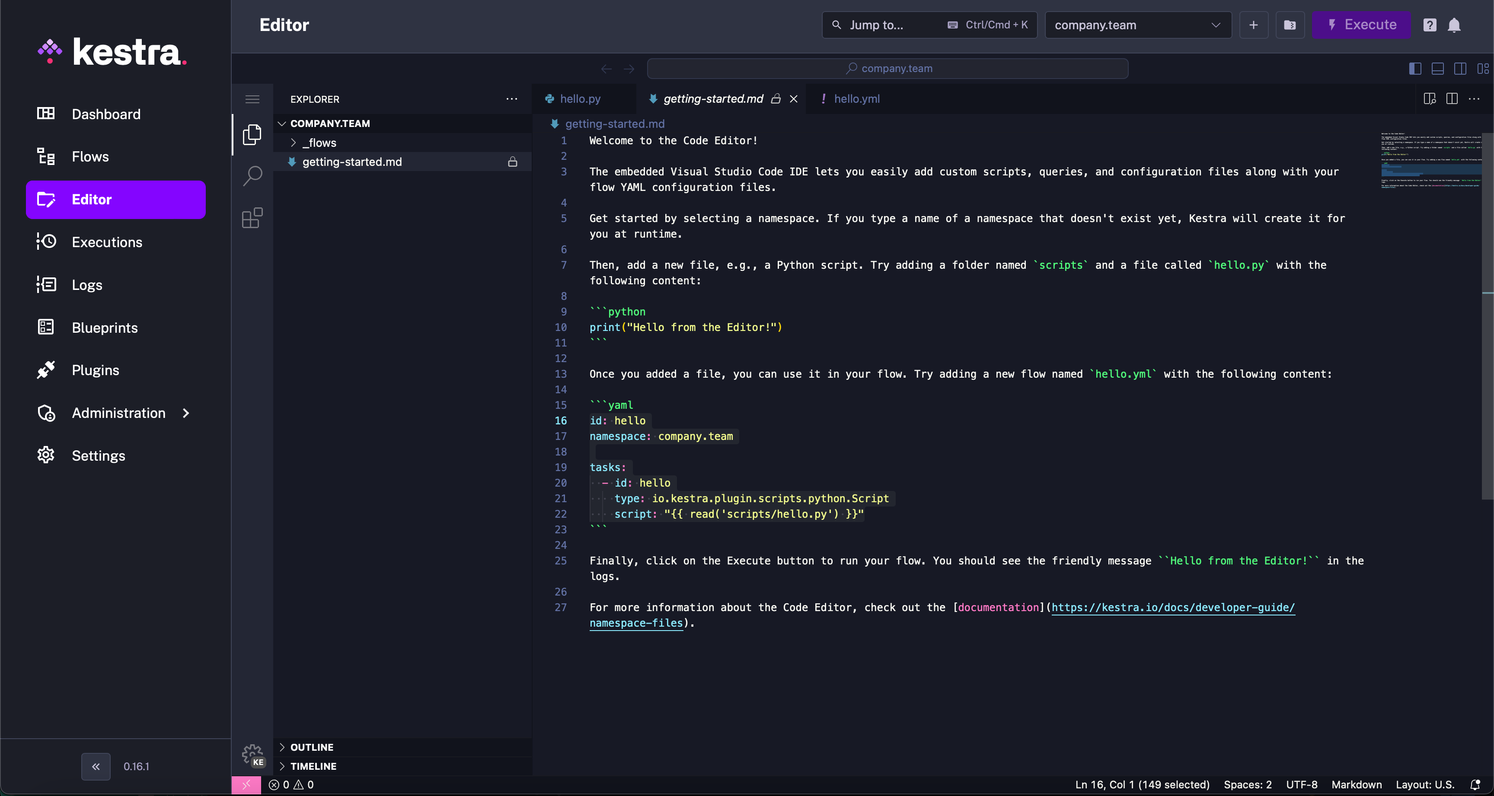This screenshot has height=796, width=1494.
Task: Open the help question mark icon
Action: 1430,25
